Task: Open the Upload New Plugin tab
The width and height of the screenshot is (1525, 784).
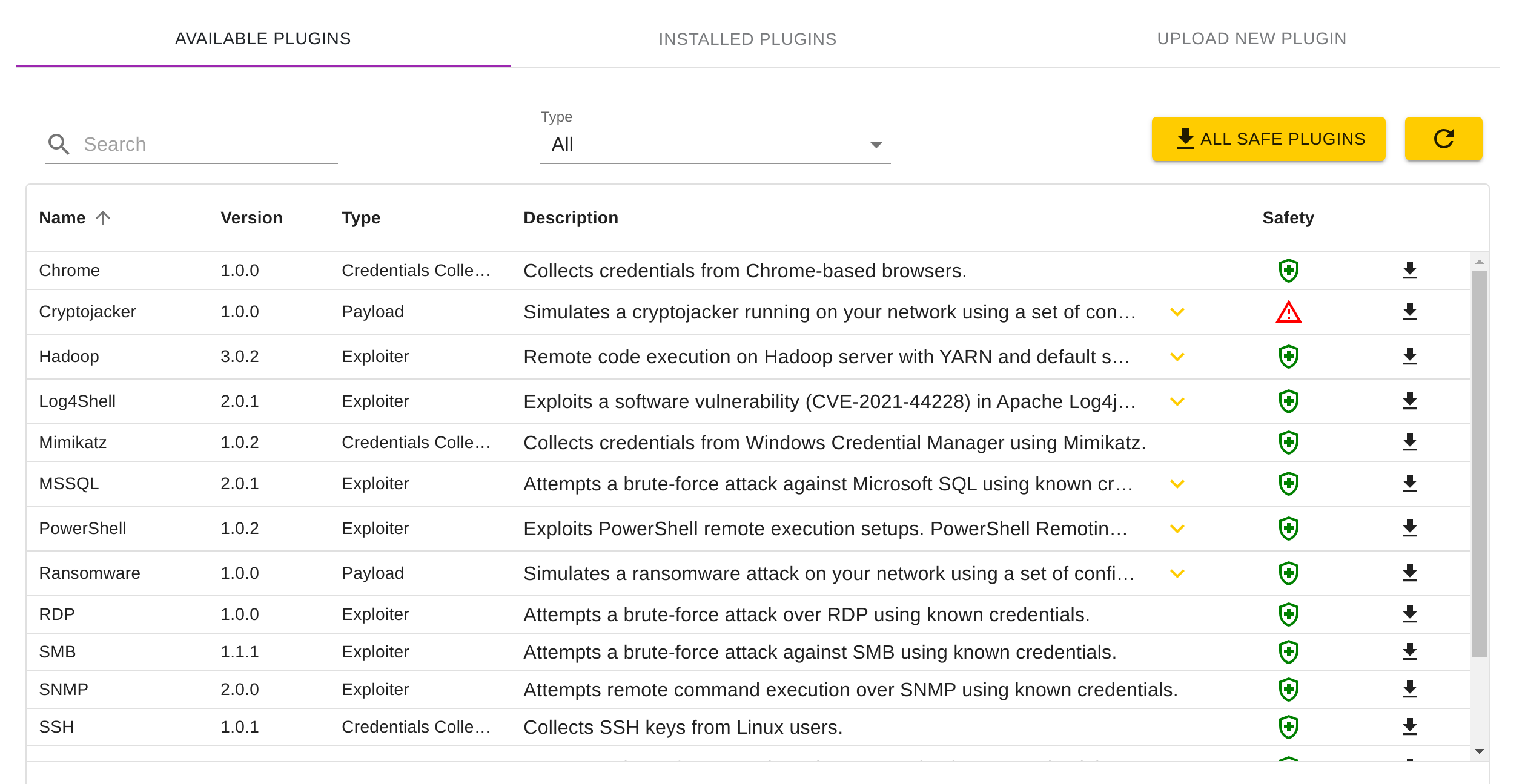Action: (1252, 38)
